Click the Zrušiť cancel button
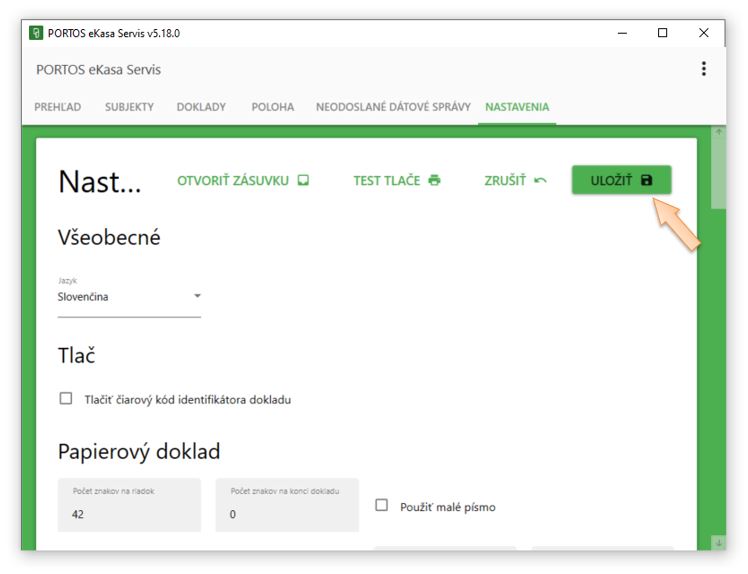This screenshot has height=574, width=748. [515, 181]
